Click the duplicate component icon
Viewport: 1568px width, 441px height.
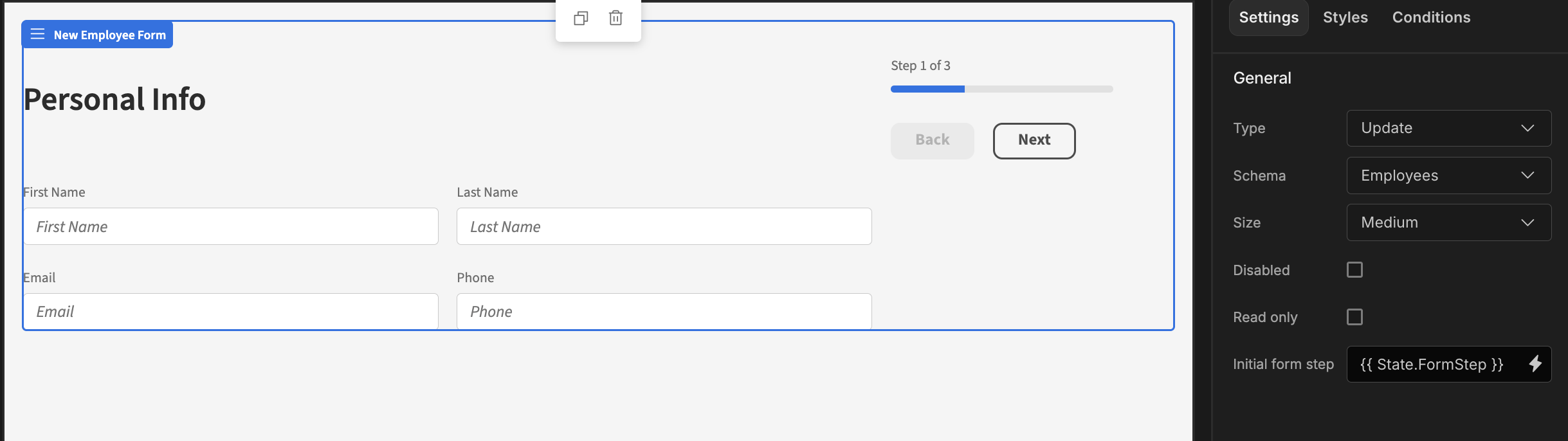click(581, 18)
